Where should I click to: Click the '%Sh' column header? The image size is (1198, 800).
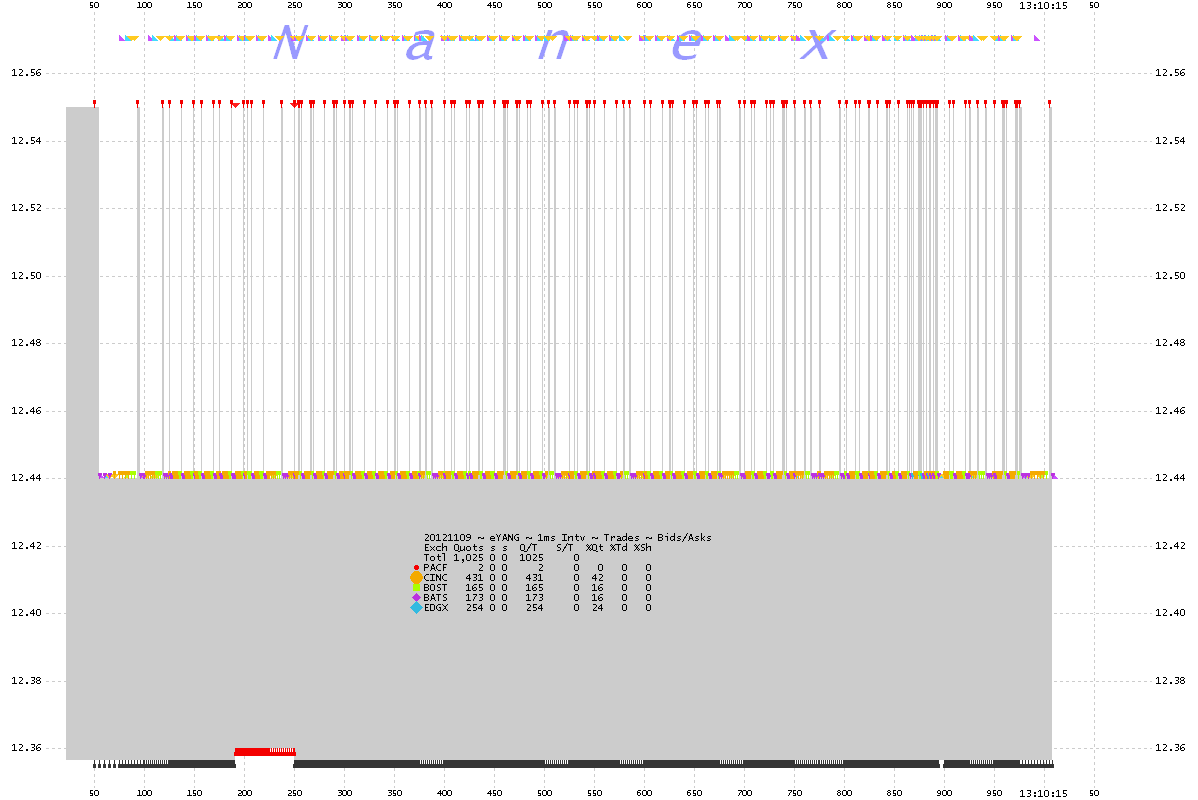[x=643, y=548]
